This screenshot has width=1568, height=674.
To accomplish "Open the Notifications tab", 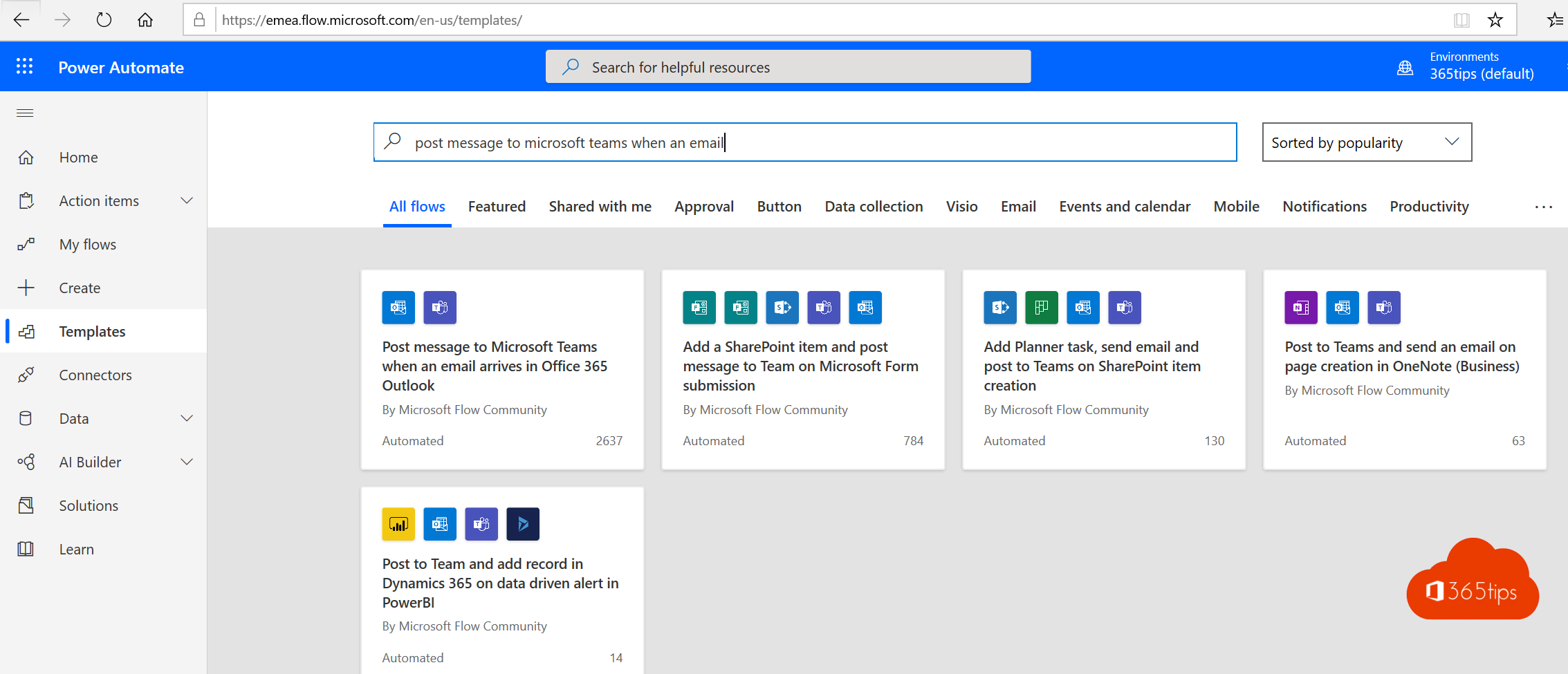I will 1325,207.
